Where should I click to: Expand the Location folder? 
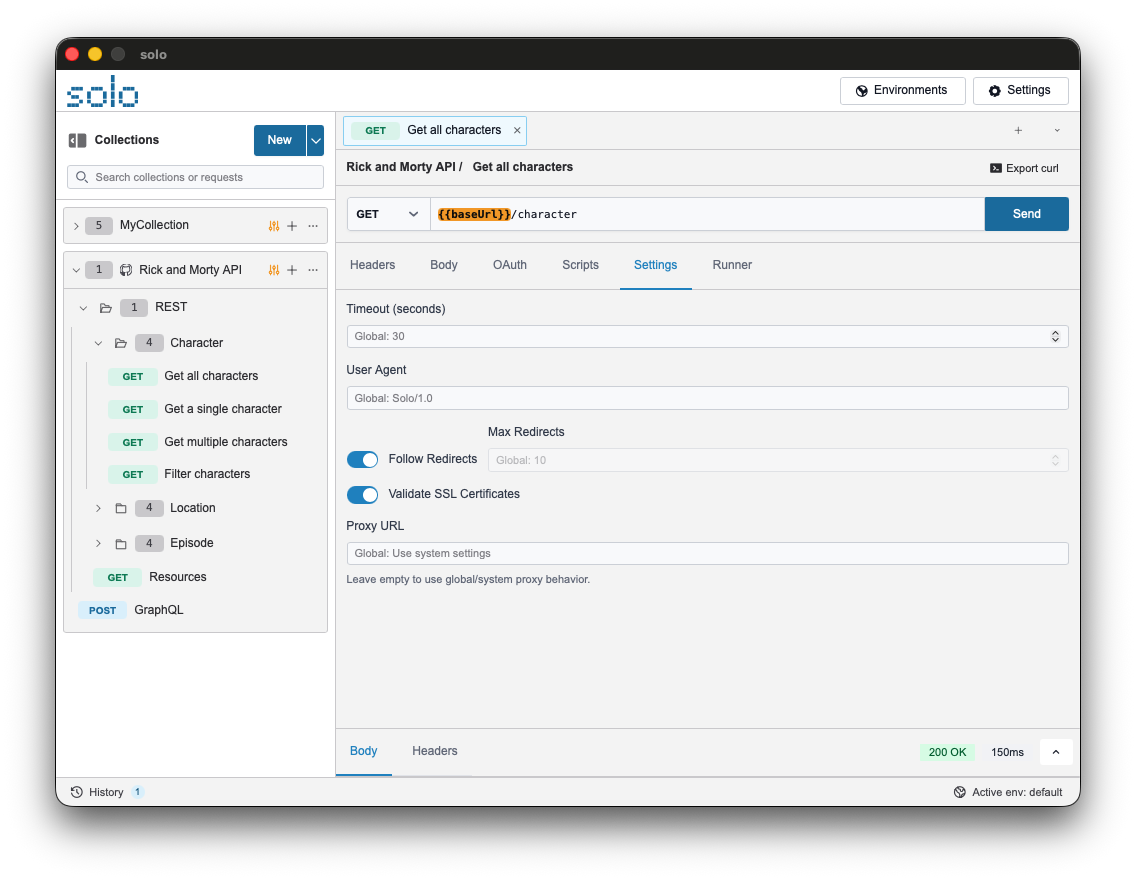point(99,508)
